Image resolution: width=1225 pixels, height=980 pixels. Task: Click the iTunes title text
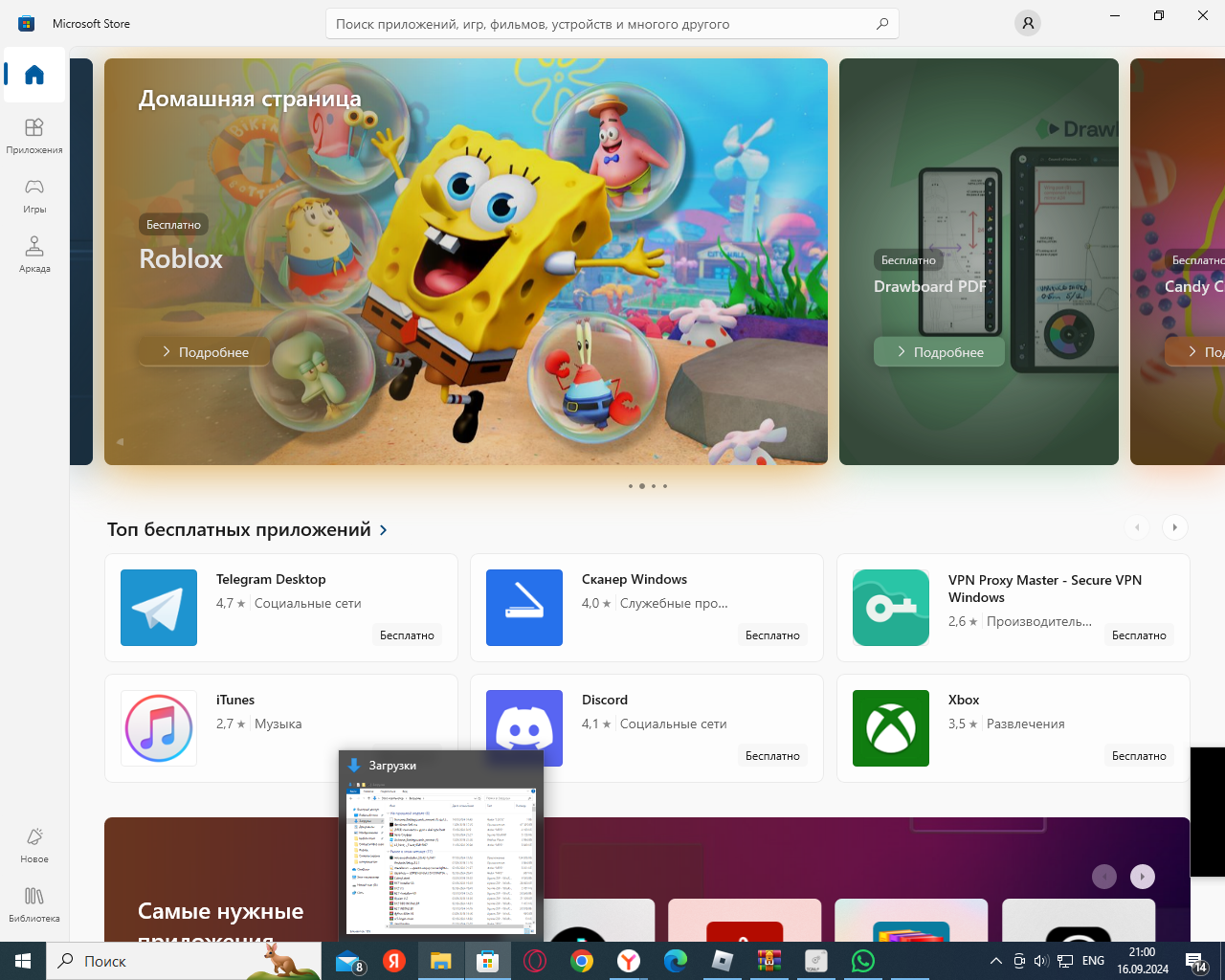235,700
